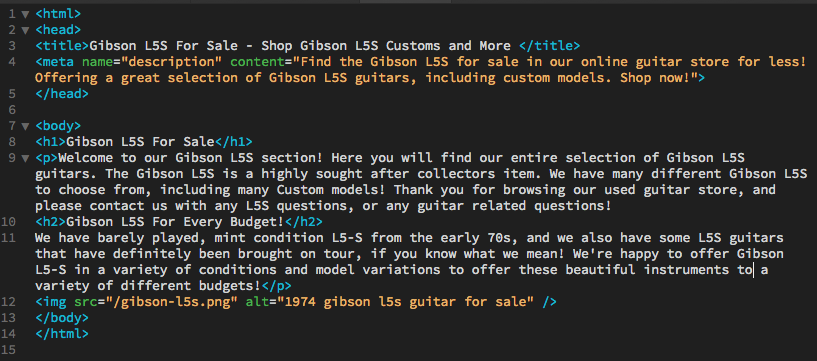
Task: Select line number 3 in the gutter
Action: (x=12, y=46)
